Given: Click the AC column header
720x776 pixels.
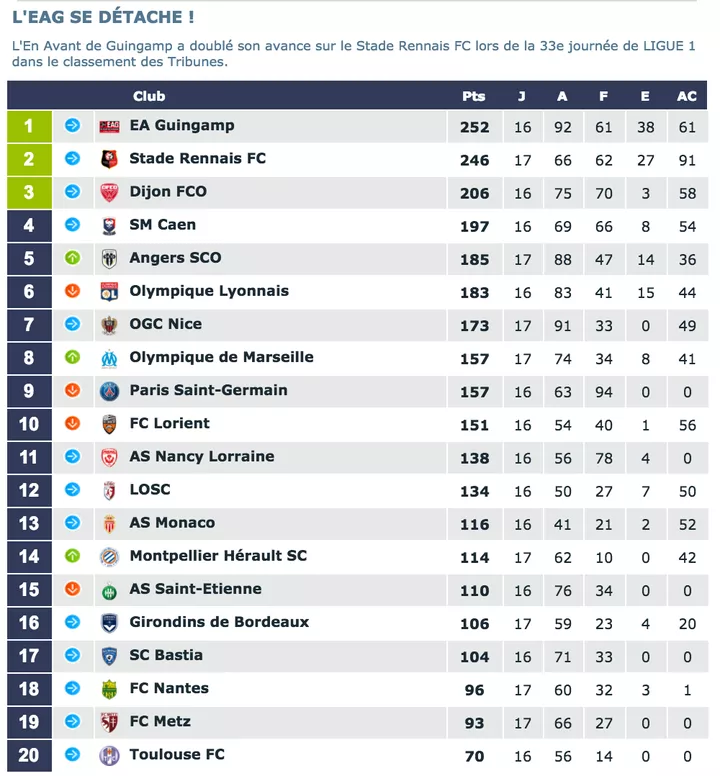Looking at the screenshot, I should coord(687,96).
